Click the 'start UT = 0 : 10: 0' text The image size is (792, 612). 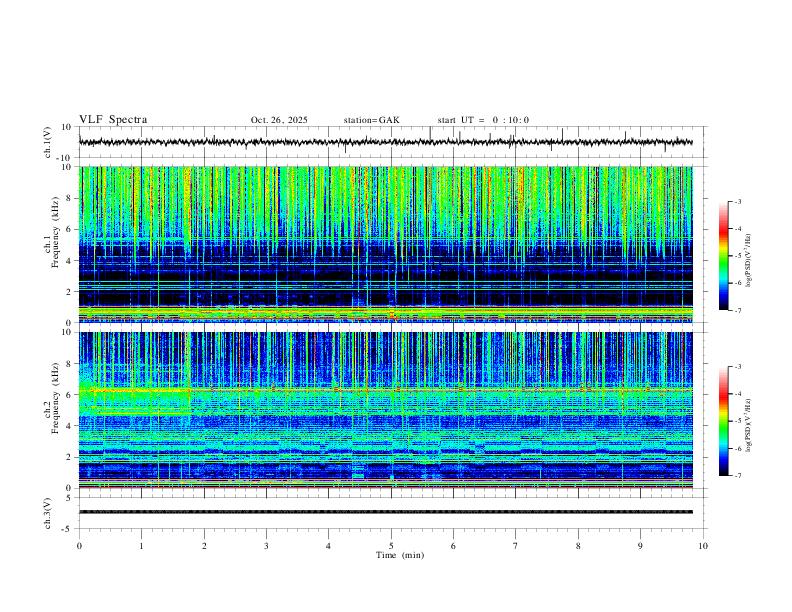click(483, 120)
